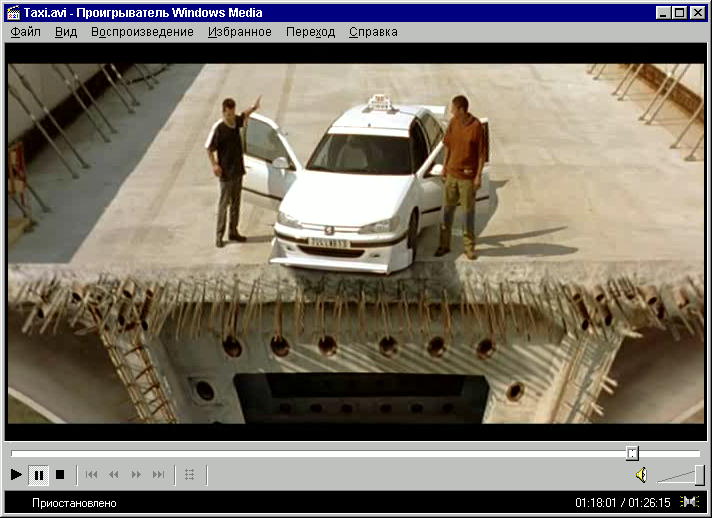Open the Файл menu
The width and height of the screenshot is (712, 518).
click(25, 32)
